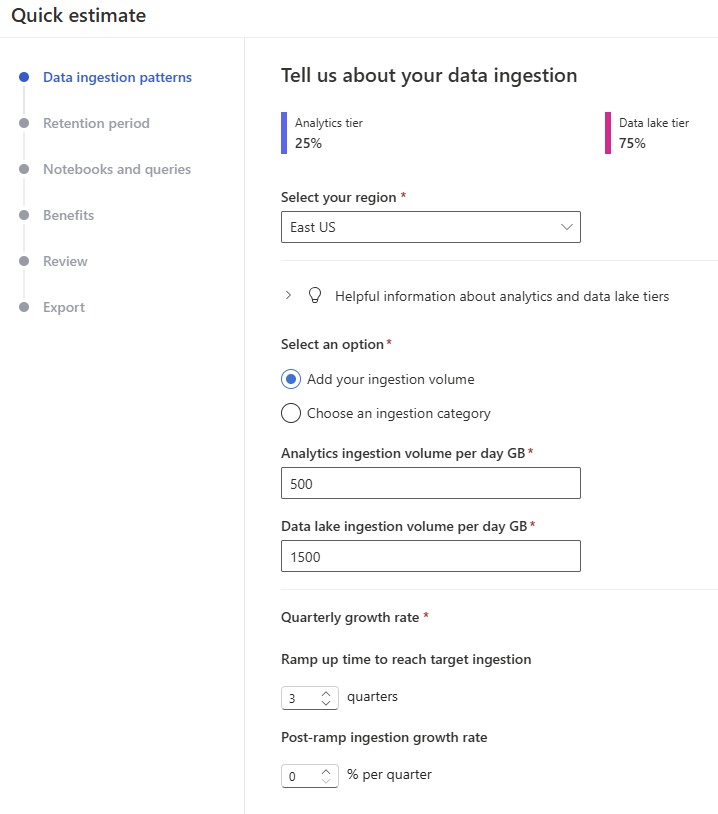Click Analytics ingestion volume per day field
718x814 pixels.
430,483
